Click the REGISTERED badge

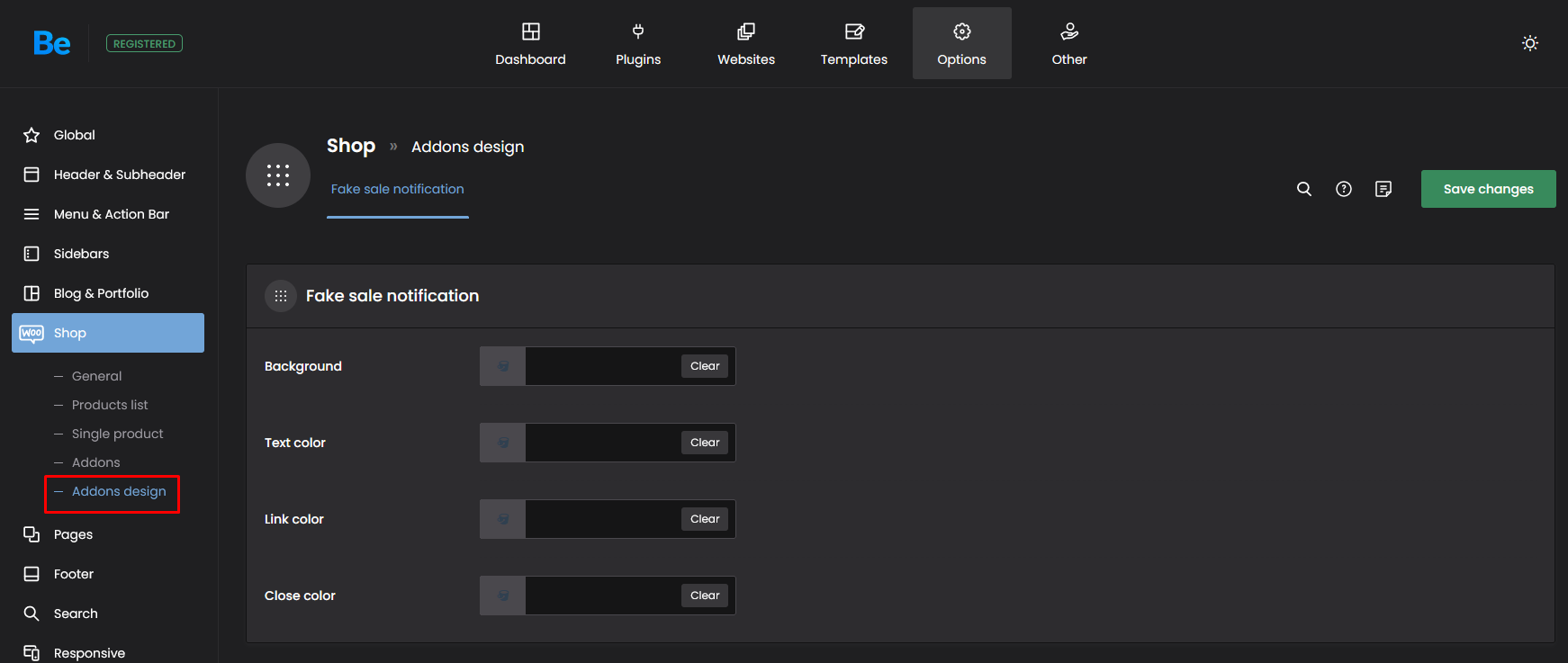(144, 43)
